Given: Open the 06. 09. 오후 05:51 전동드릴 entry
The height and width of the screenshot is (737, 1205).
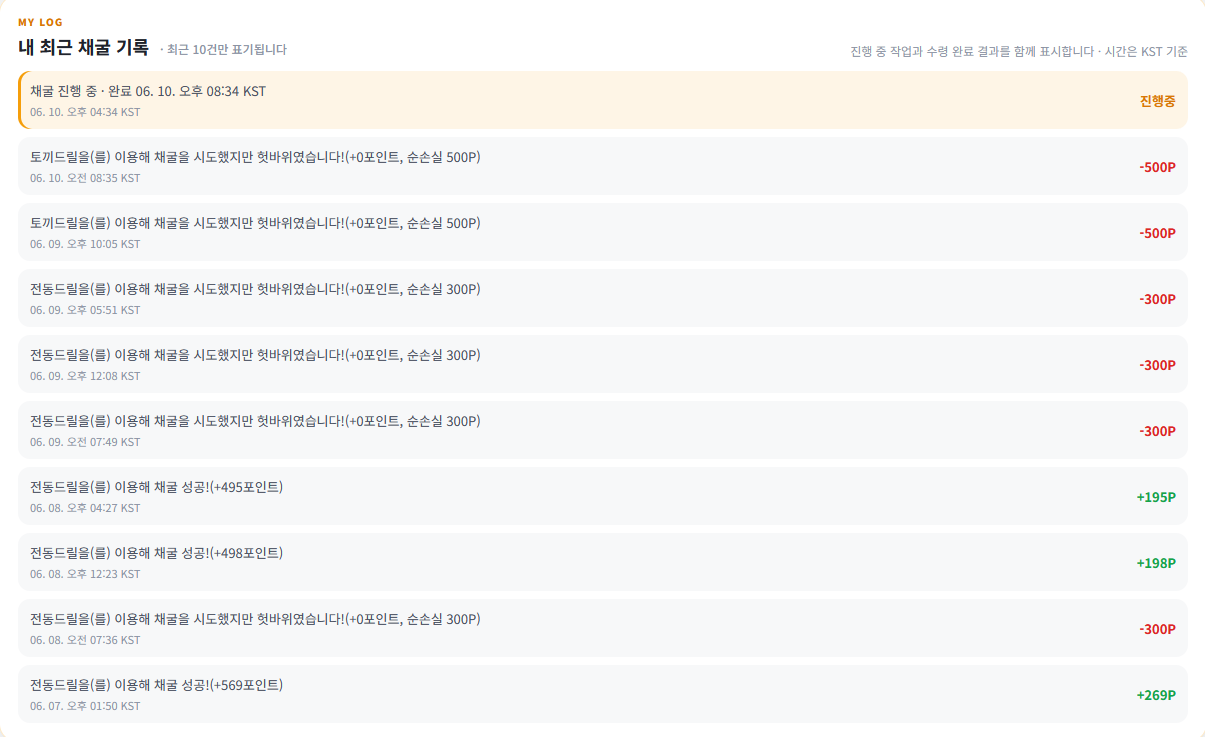Looking at the screenshot, I should pos(603,298).
